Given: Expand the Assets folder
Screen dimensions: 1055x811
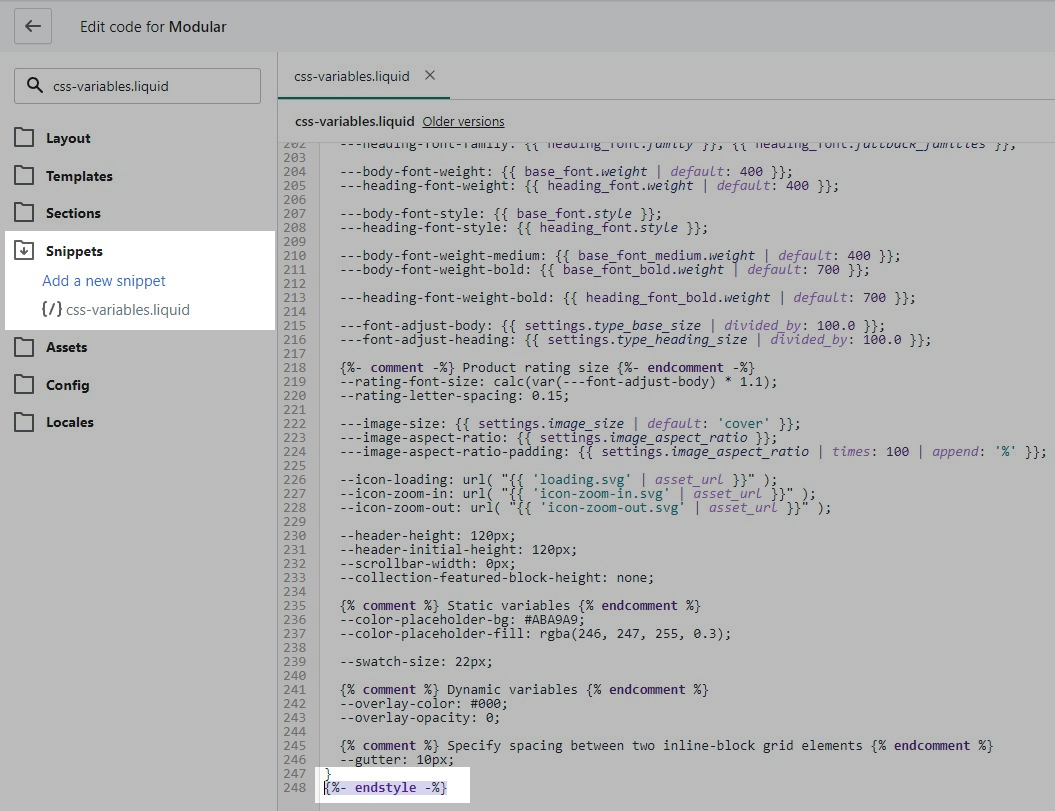Looking at the screenshot, I should click(x=67, y=347).
